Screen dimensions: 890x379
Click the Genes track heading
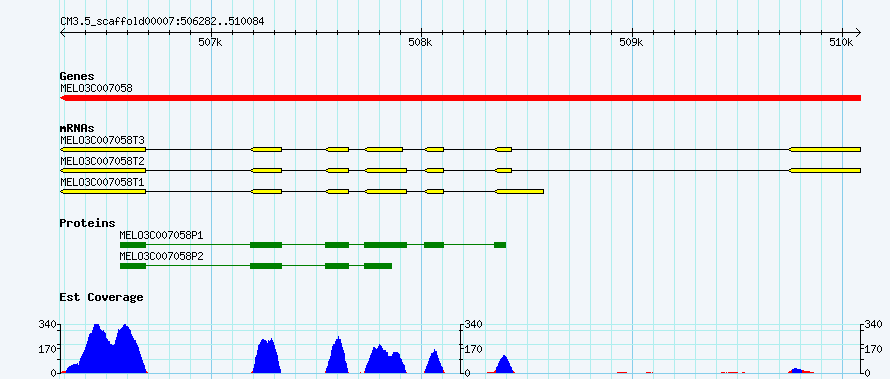coord(77,76)
